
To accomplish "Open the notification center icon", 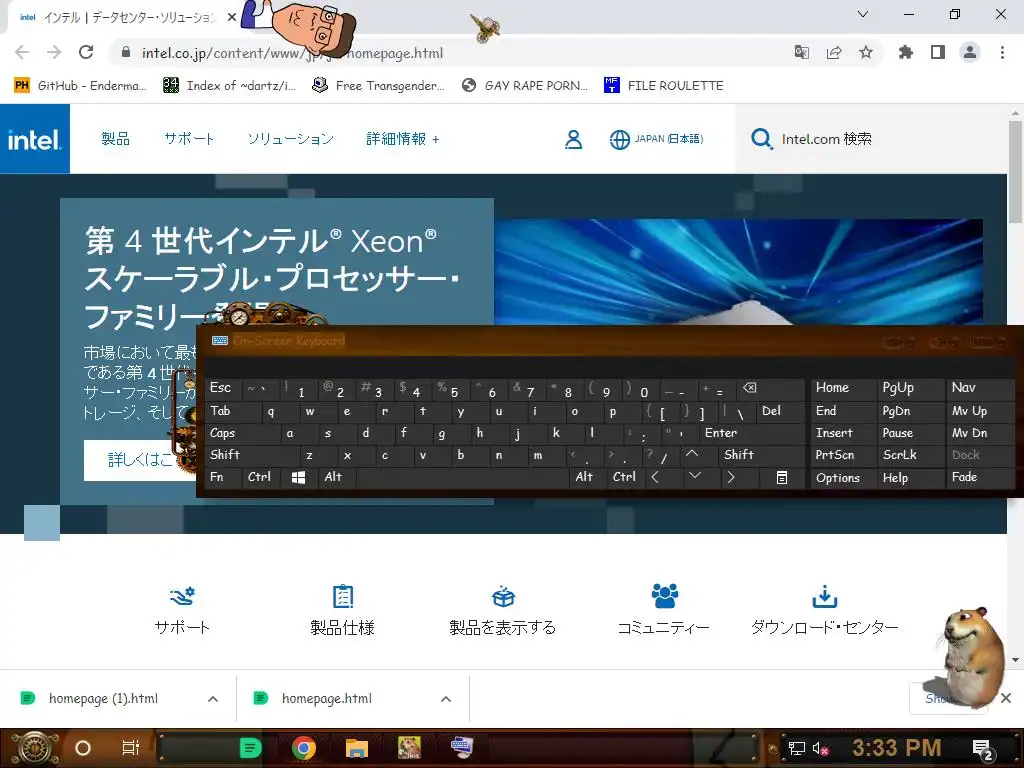I will coord(983,749).
